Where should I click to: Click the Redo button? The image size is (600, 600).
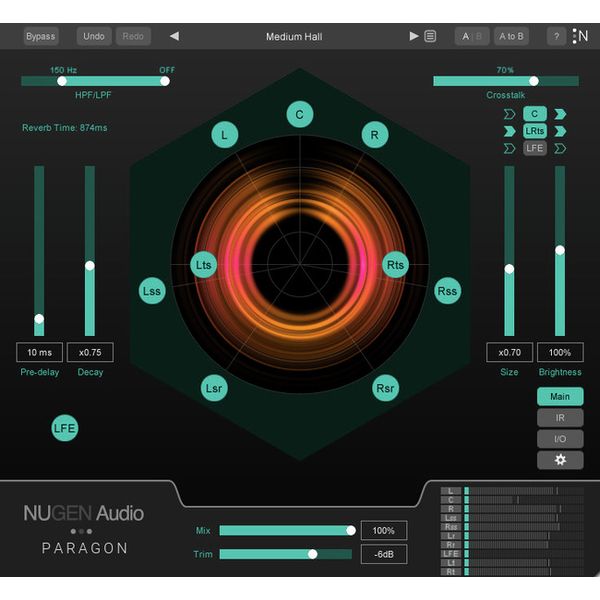pos(133,36)
